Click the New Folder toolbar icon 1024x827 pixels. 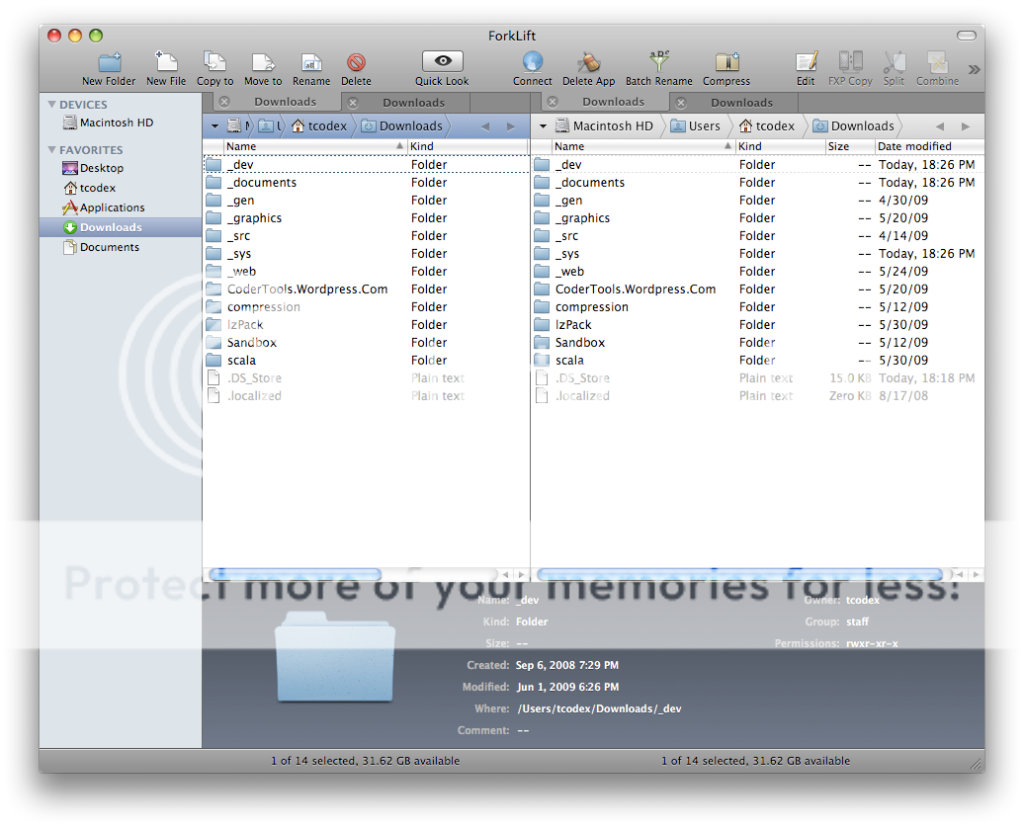click(x=109, y=62)
